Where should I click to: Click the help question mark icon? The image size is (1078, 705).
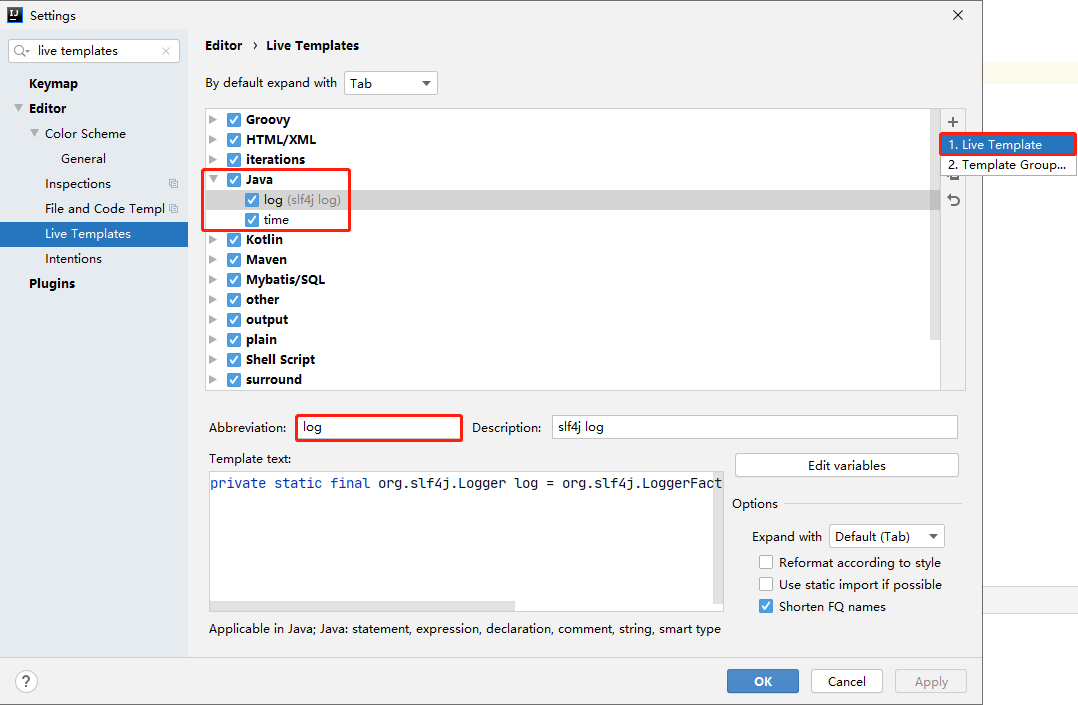click(x=27, y=681)
